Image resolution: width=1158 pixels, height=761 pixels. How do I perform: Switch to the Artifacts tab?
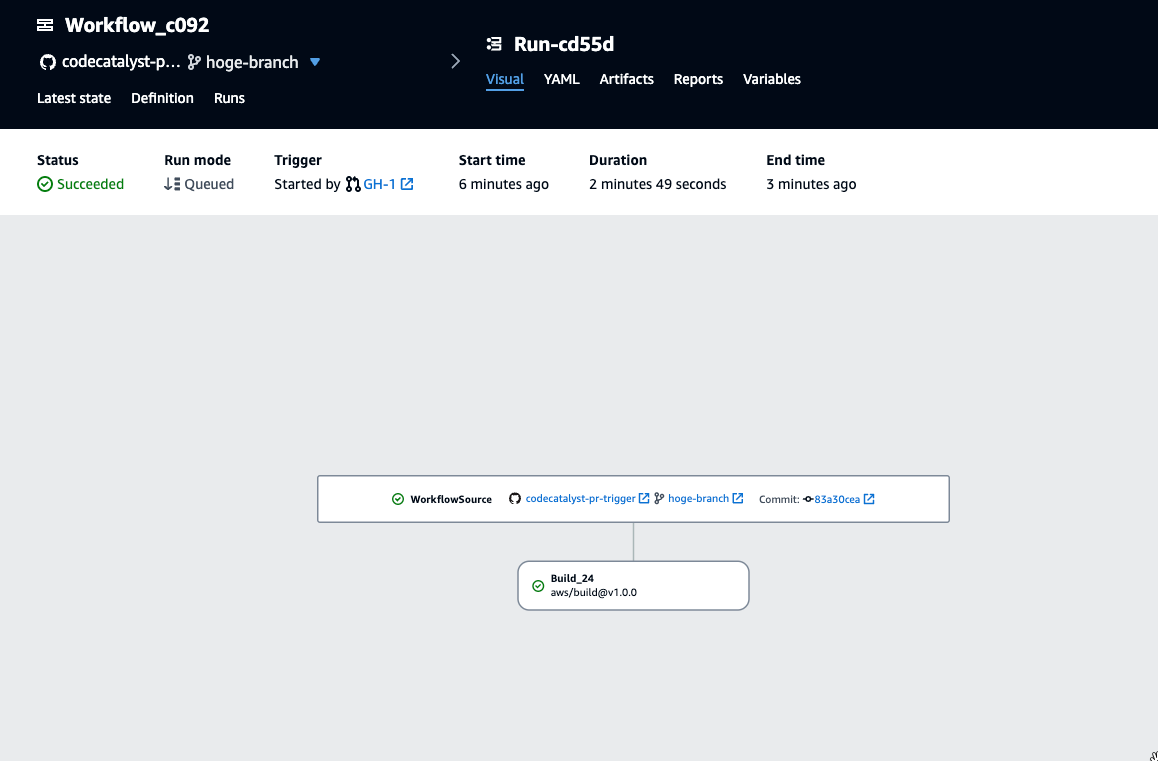[626, 79]
